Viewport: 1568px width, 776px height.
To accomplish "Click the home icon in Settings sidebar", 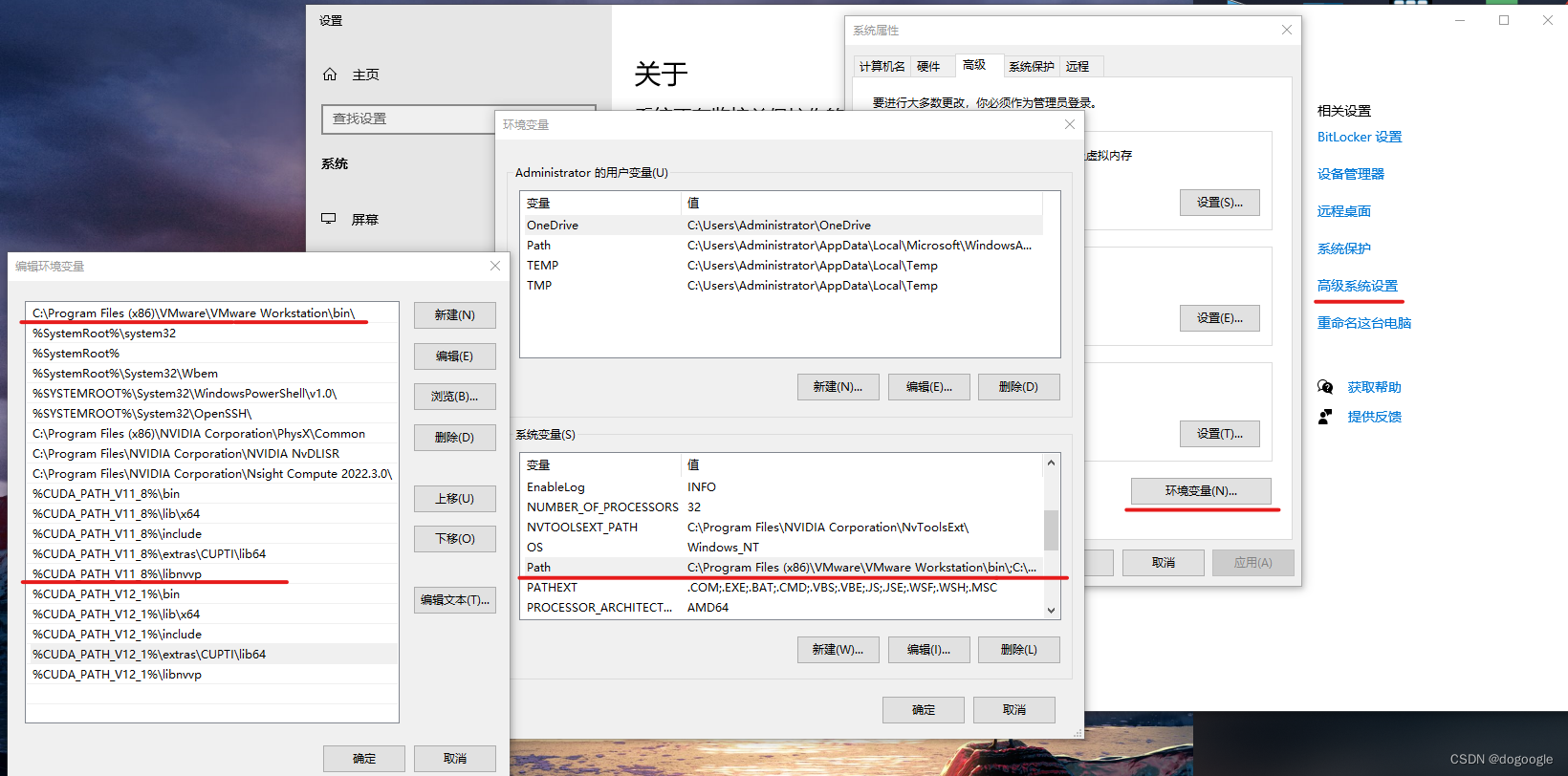I will 330,75.
